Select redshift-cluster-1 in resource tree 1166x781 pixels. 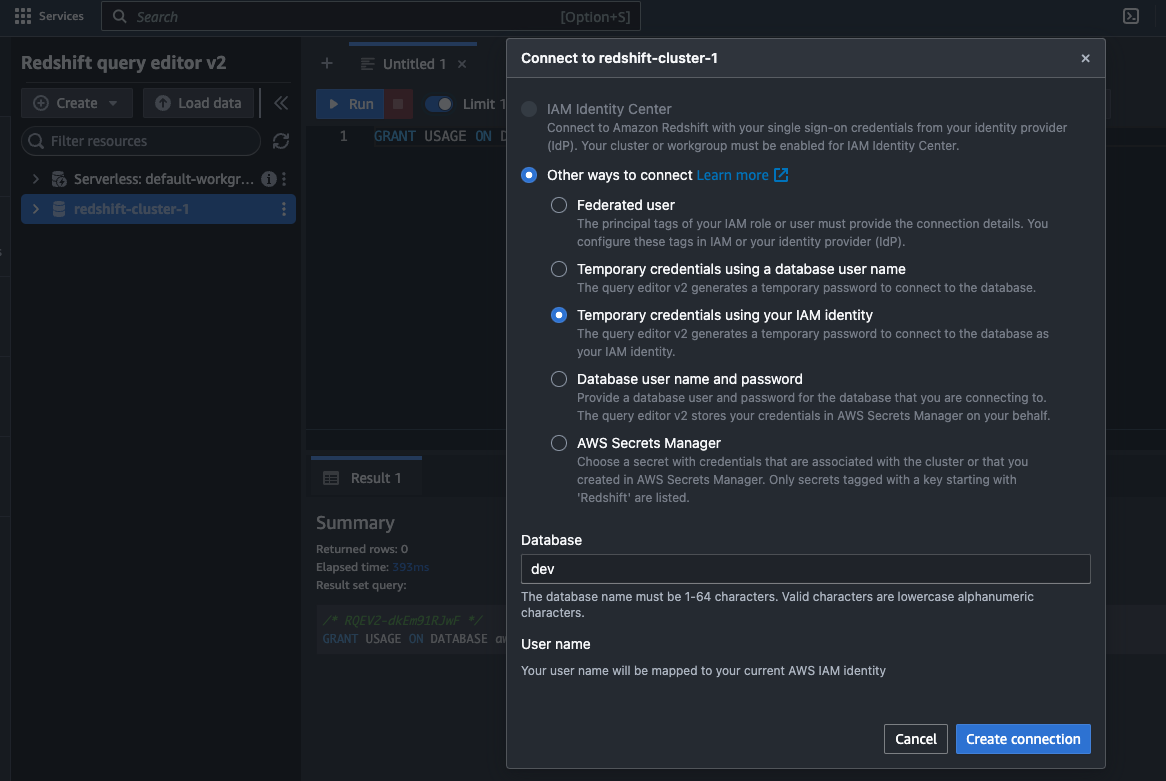tap(132, 209)
